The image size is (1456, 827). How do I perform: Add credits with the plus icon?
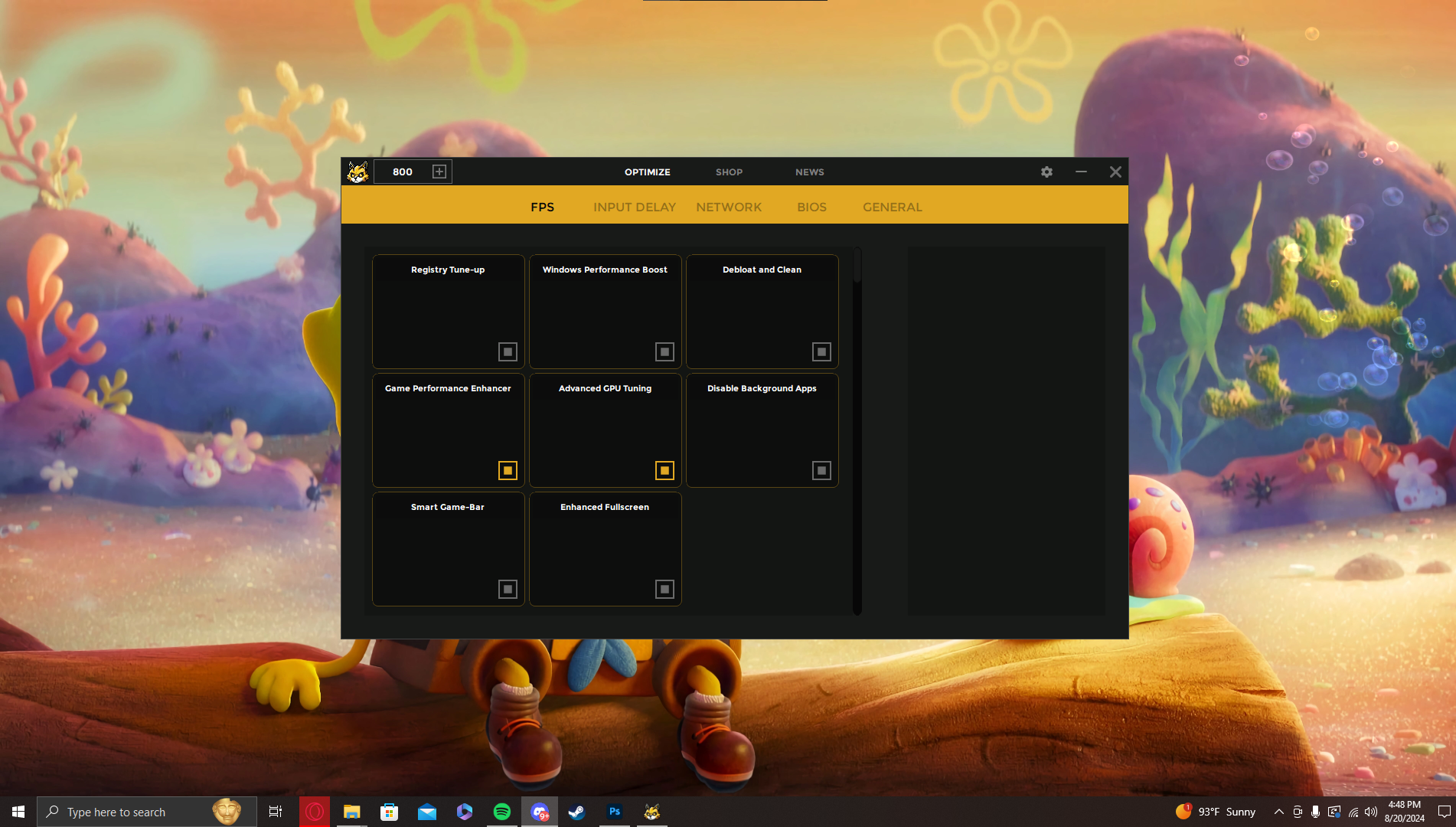(x=439, y=172)
